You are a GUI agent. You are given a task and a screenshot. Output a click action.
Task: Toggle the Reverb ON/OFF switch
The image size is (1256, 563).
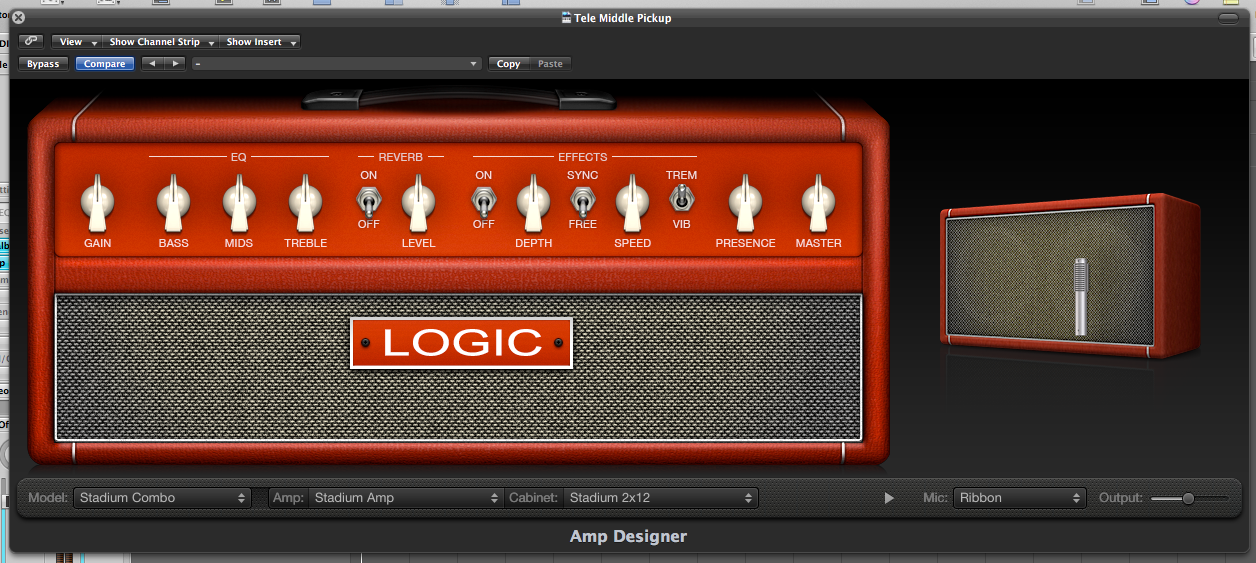coord(368,200)
